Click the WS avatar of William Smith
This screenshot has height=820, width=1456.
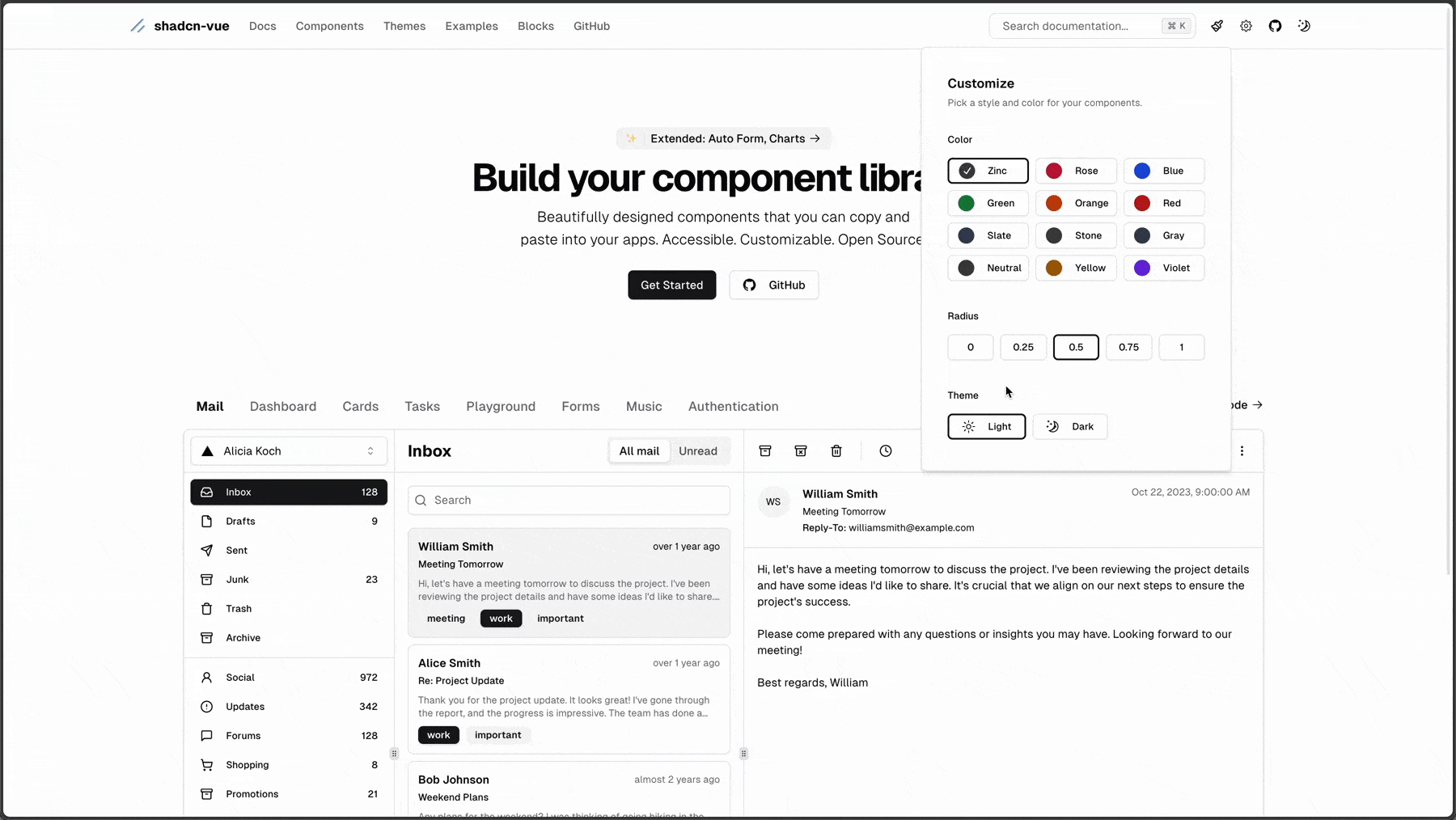773,501
